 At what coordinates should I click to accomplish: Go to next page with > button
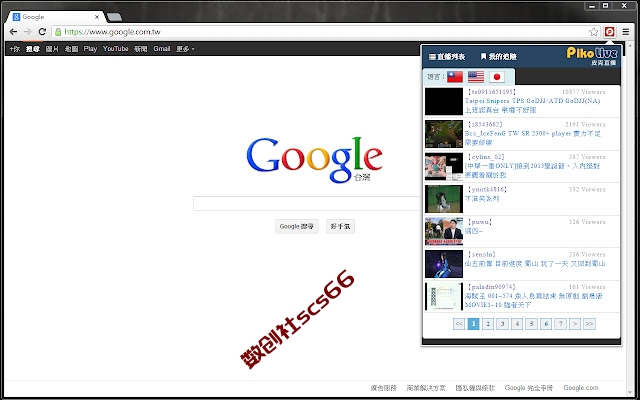[575, 324]
